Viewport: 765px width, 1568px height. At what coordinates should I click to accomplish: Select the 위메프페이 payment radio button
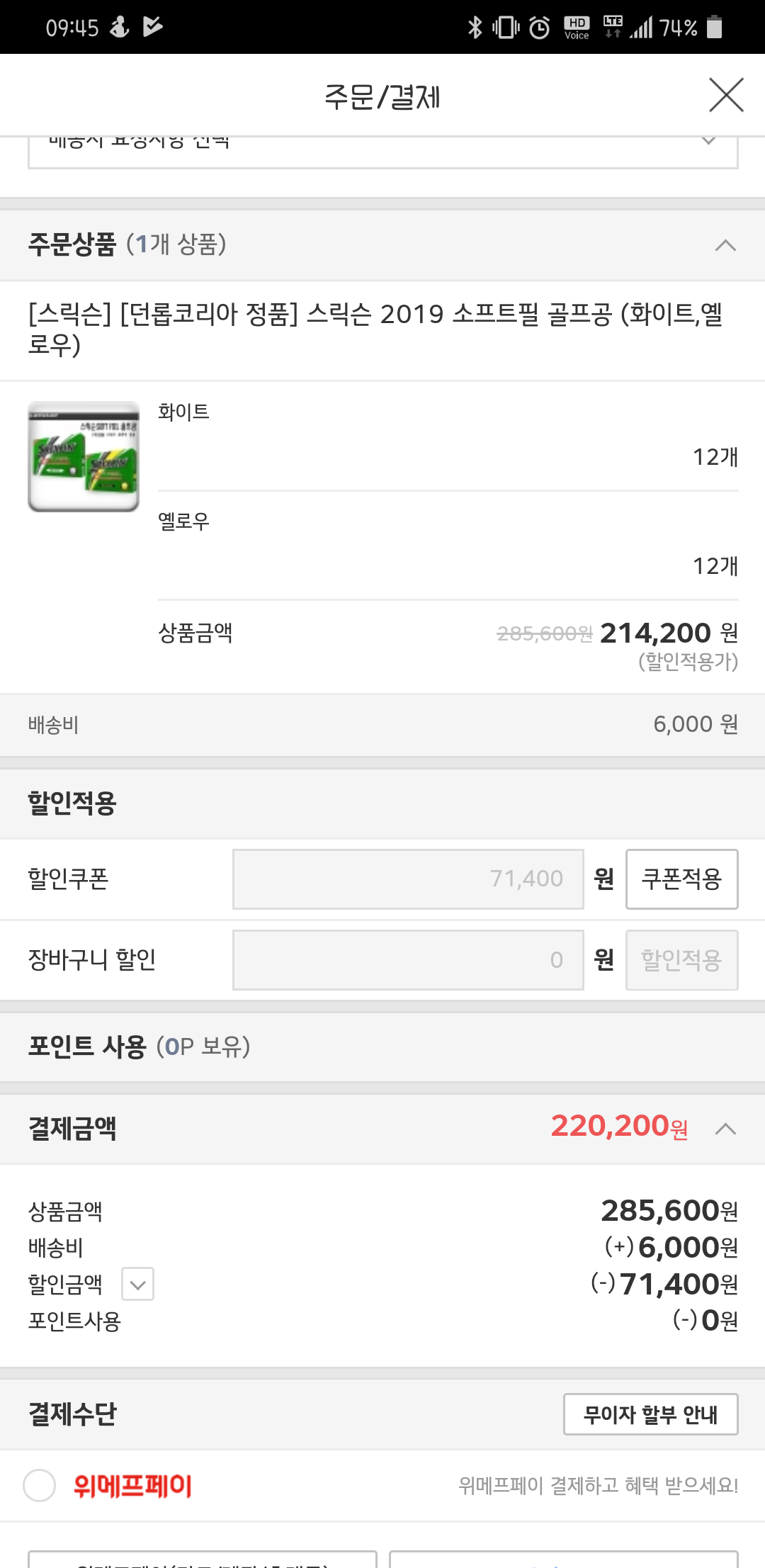[x=40, y=1485]
